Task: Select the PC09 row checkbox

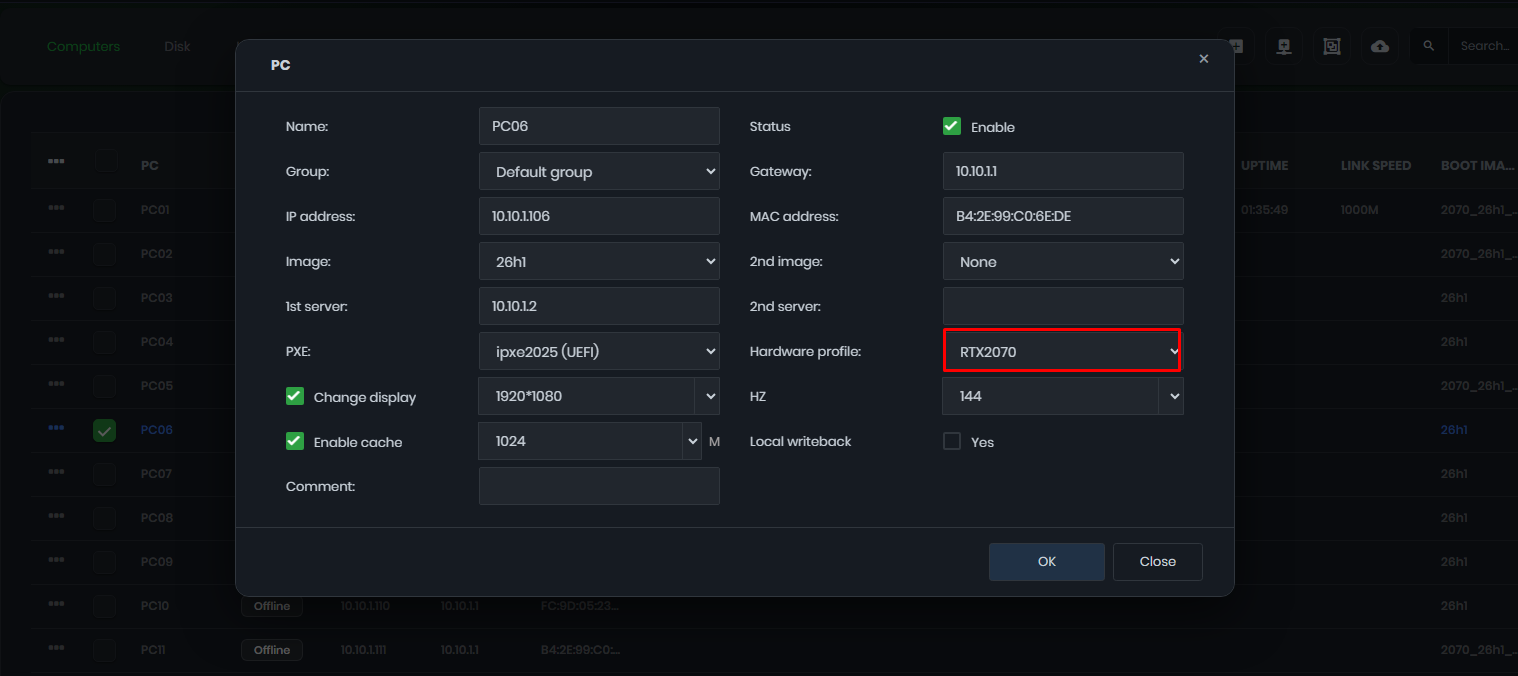Action: [x=105, y=562]
